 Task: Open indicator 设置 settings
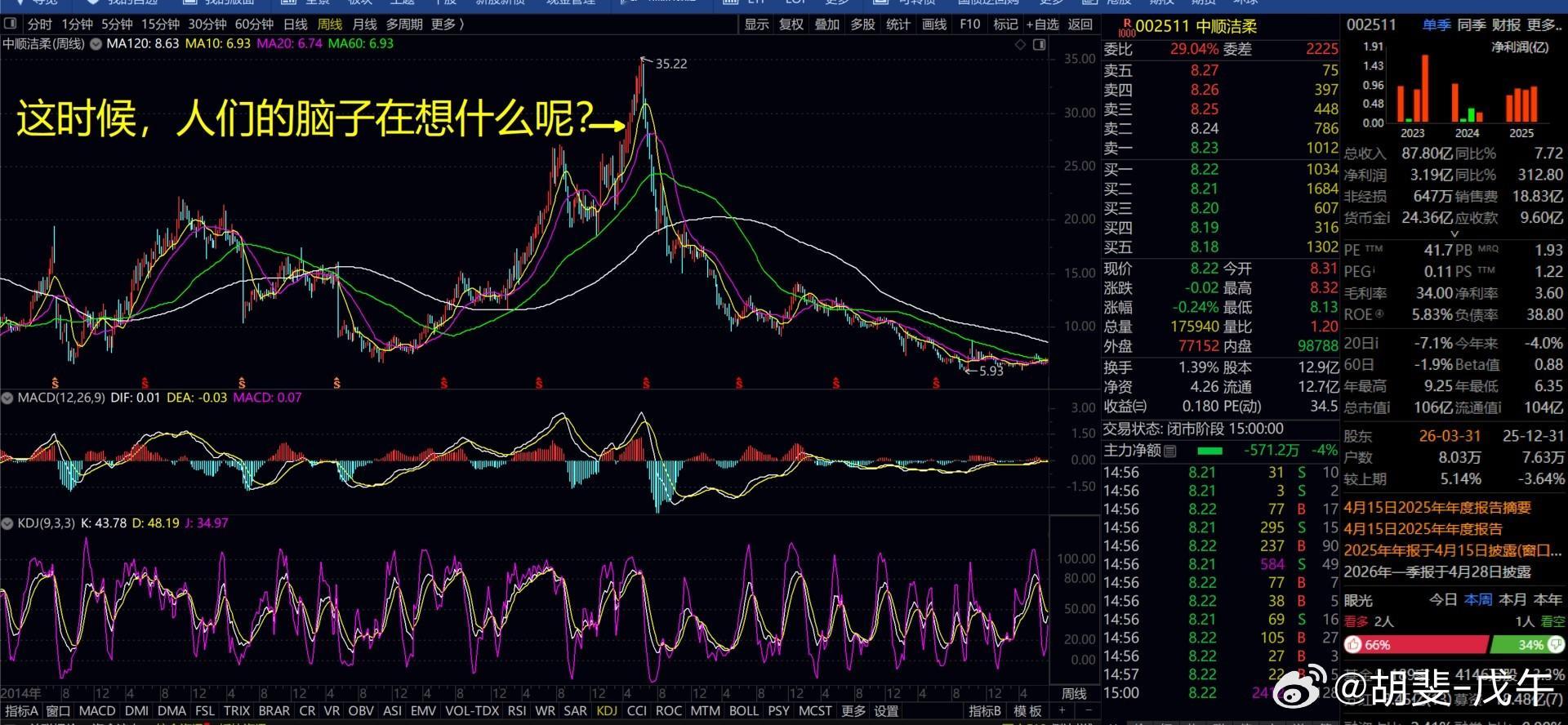click(886, 711)
